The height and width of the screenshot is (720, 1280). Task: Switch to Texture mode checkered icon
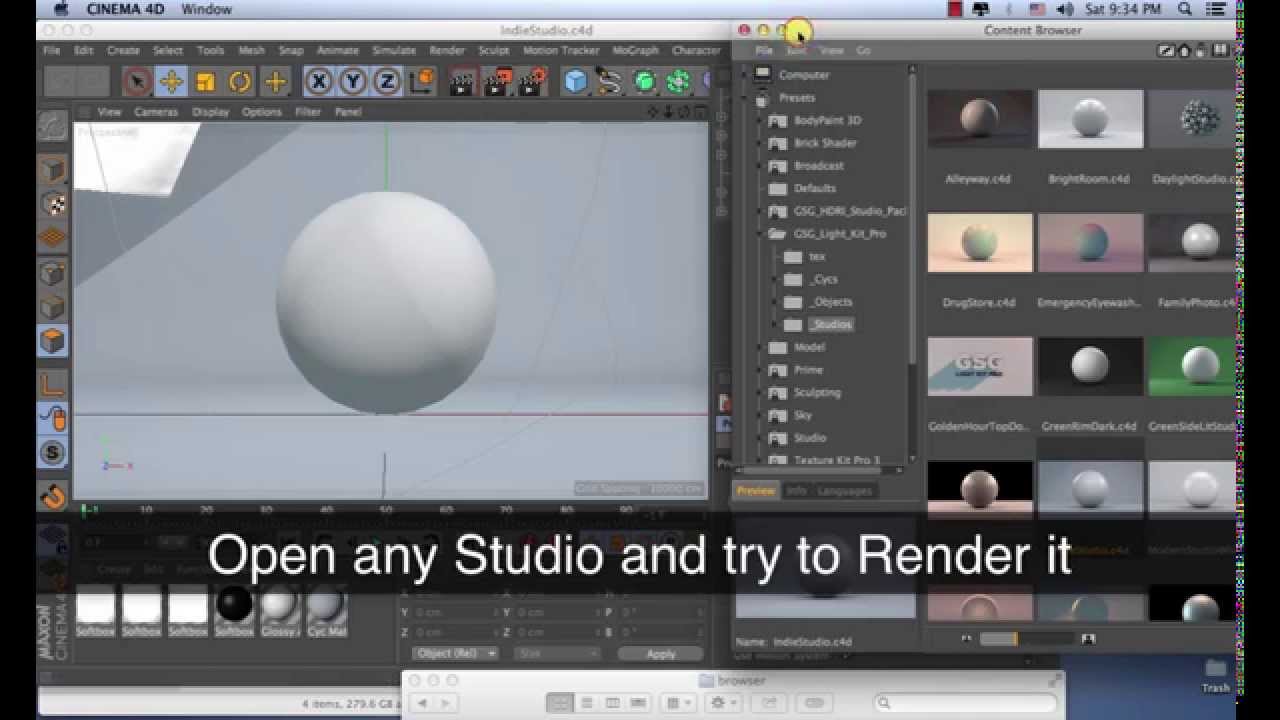[x=53, y=204]
